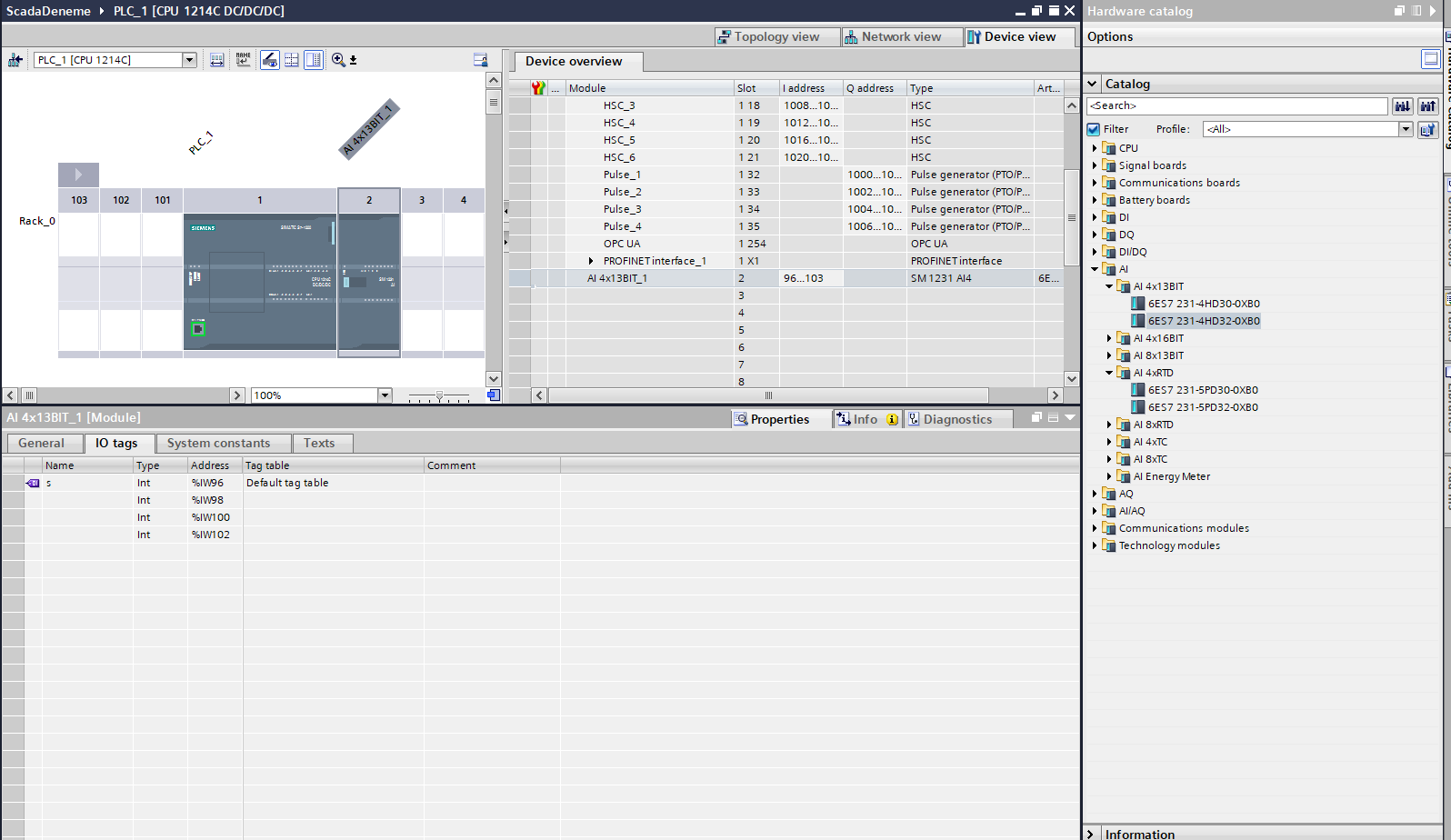Expand the AQ folder in catalog
The height and width of the screenshot is (840, 1451).
[1095, 494]
